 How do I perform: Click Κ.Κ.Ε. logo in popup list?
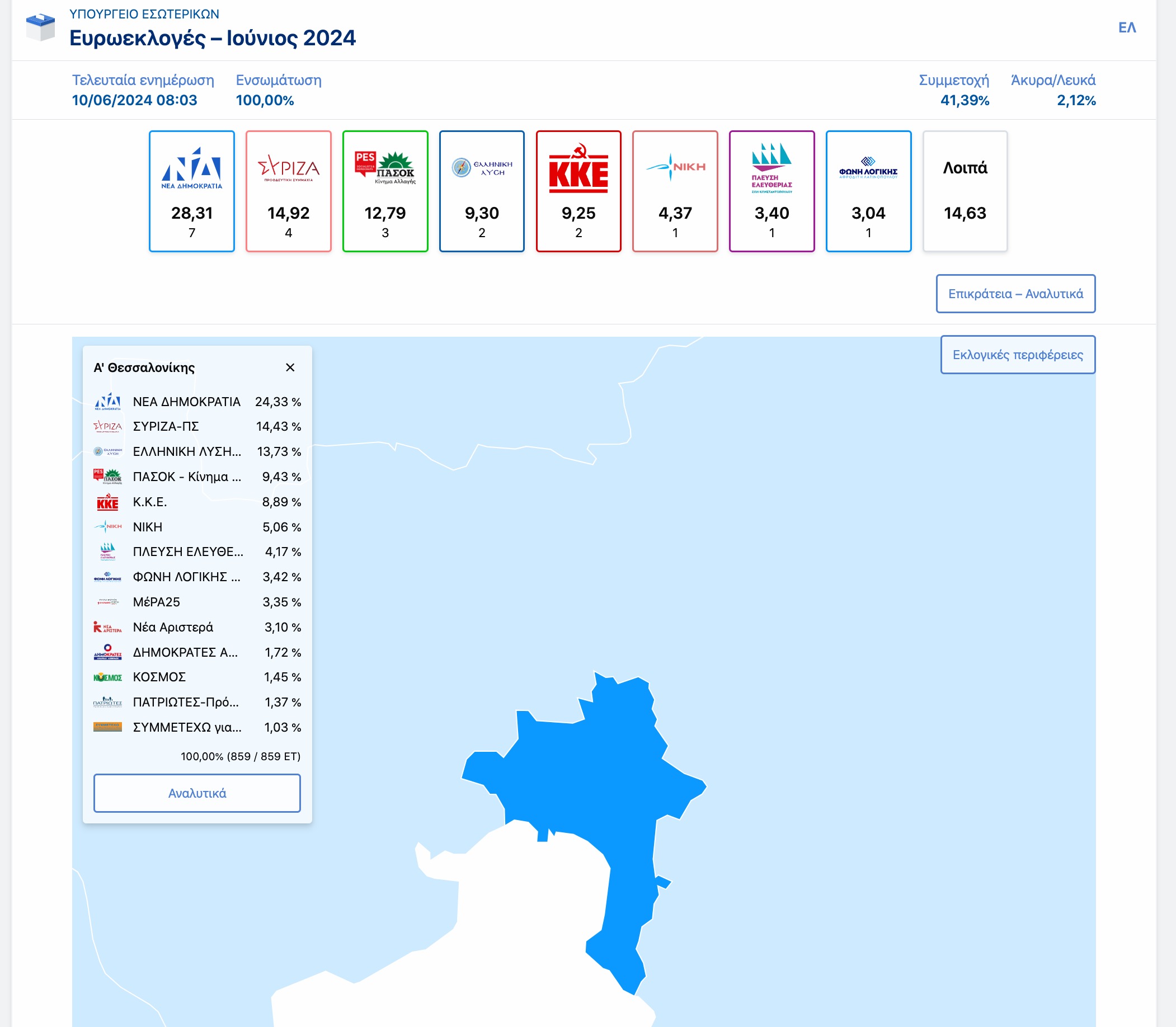point(108,502)
